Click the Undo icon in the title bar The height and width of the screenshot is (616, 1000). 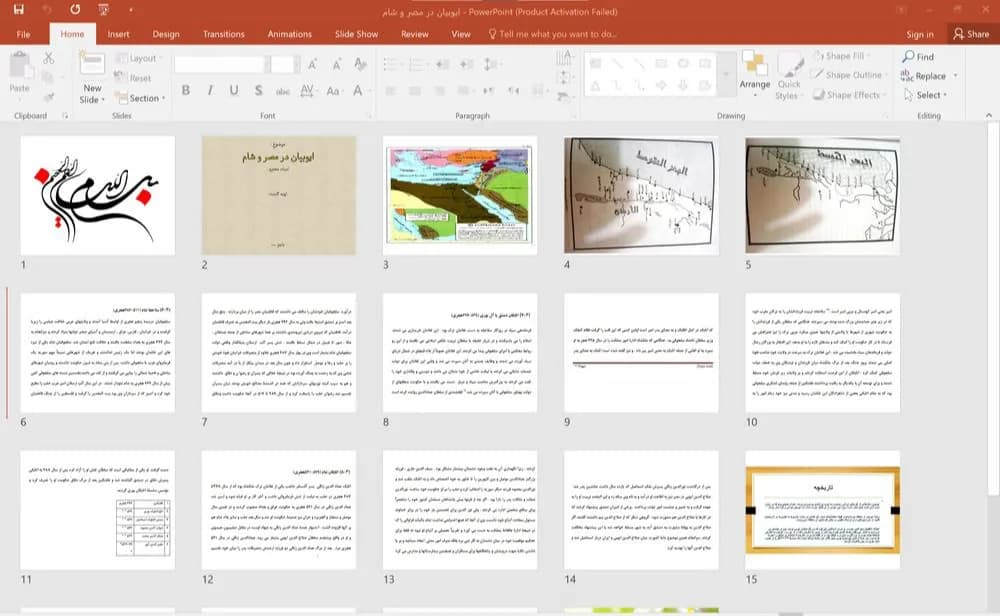[47, 10]
